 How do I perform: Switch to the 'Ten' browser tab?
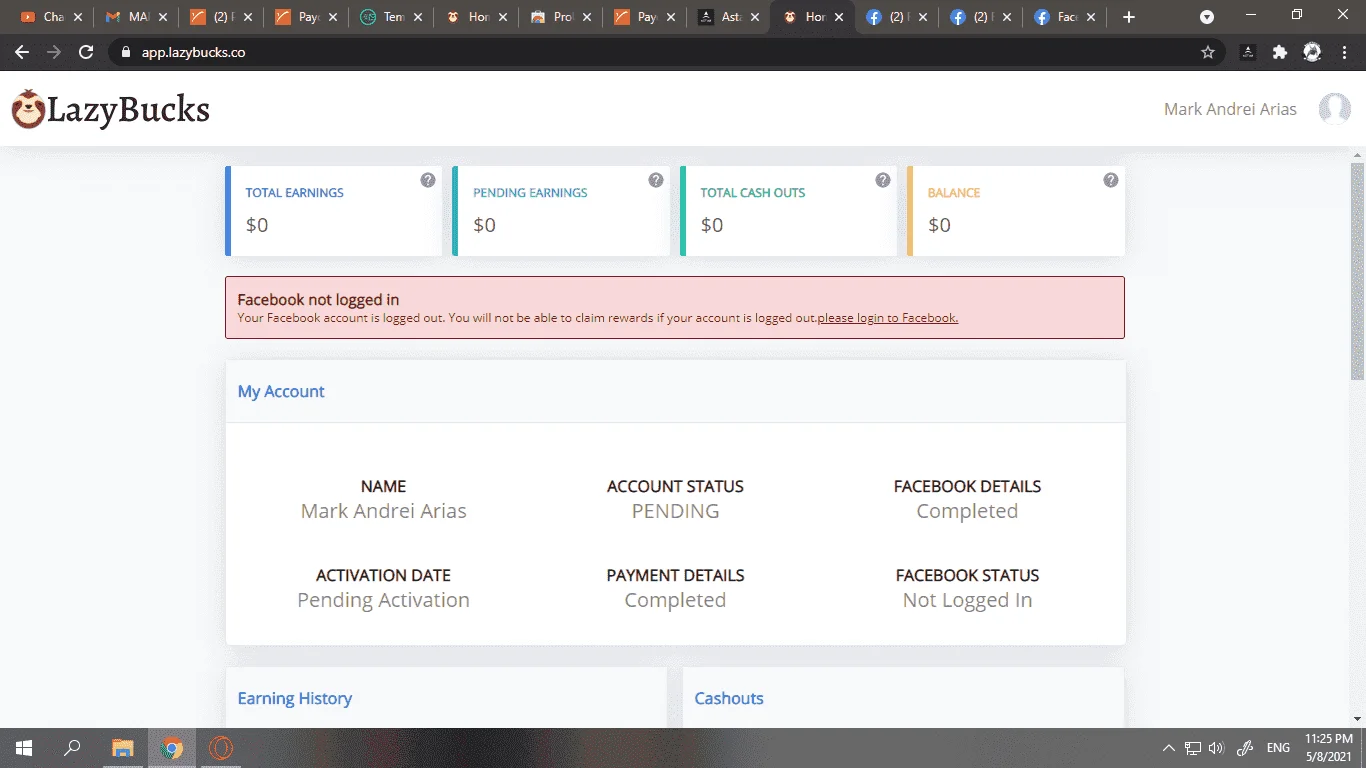pos(391,17)
